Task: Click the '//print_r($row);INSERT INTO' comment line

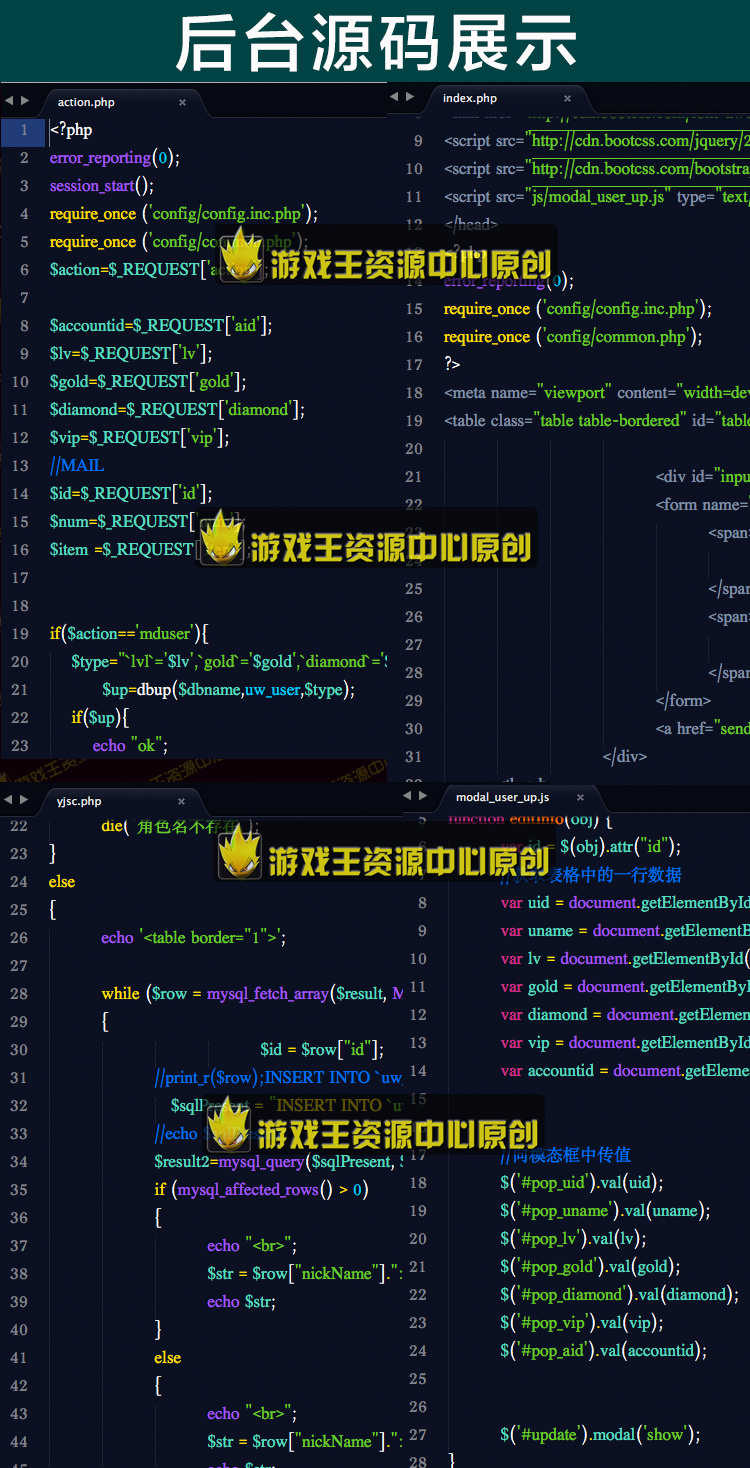Action: click(279, 1078)
